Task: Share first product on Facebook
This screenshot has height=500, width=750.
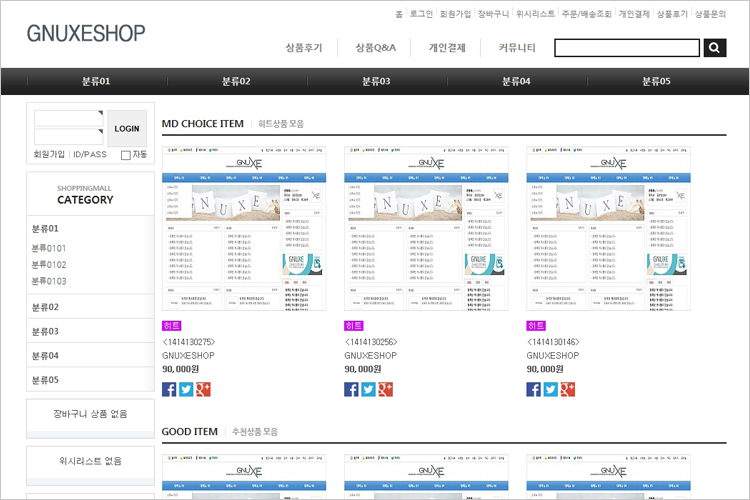Action: click(169, 389)
